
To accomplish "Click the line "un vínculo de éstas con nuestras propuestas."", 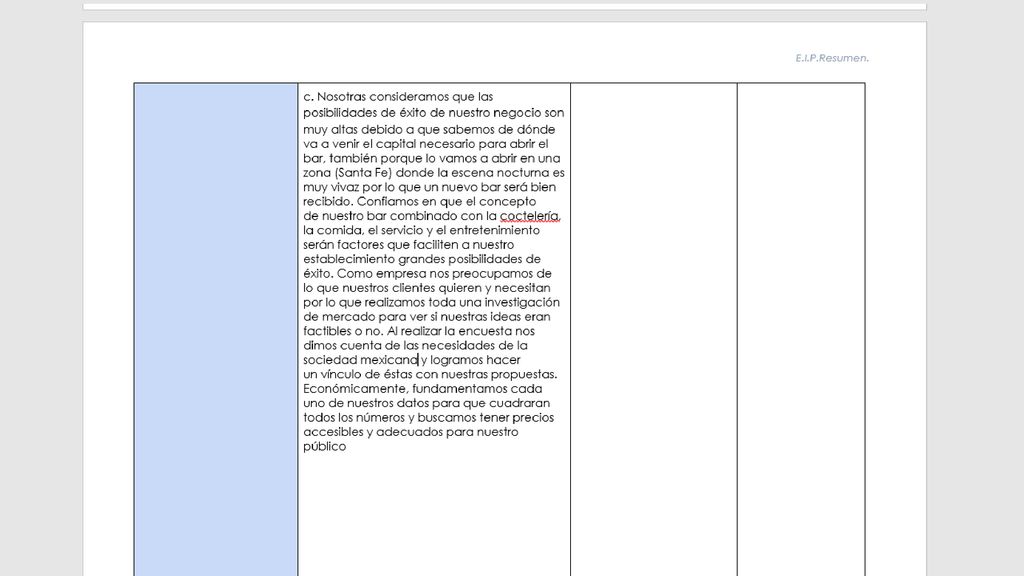I will 430,374.
